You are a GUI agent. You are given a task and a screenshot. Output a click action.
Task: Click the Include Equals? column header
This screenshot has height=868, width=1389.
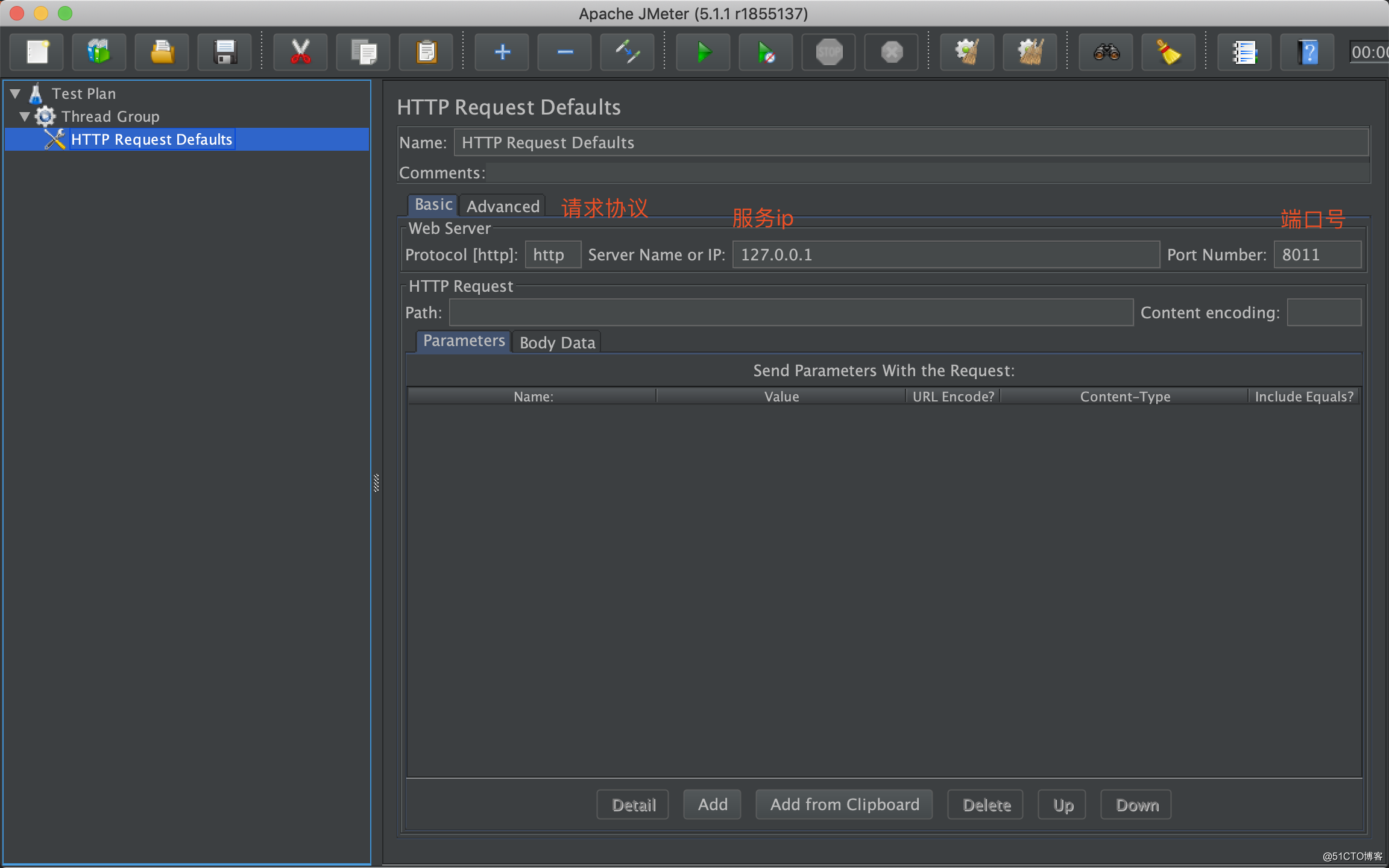tap(1305, 397)
